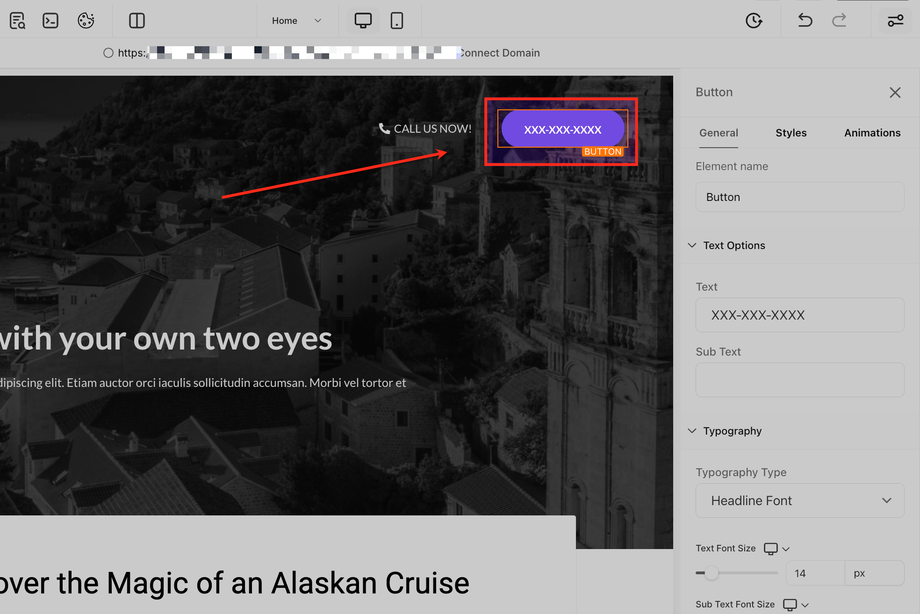
Task: Collapse the Text Options section
Action: [691, 246]
